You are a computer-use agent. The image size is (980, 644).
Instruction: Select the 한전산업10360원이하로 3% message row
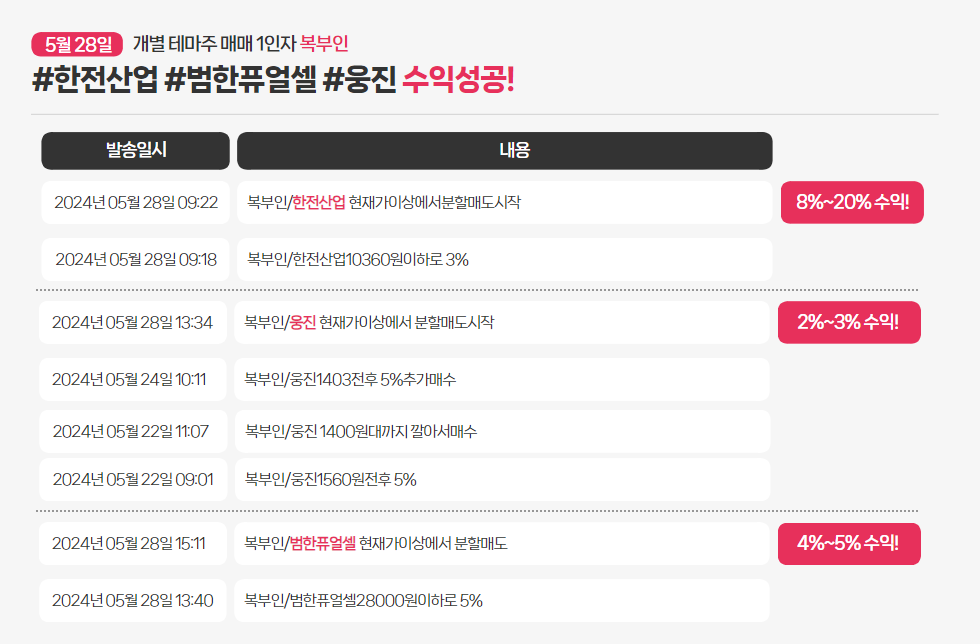(505, 260)
